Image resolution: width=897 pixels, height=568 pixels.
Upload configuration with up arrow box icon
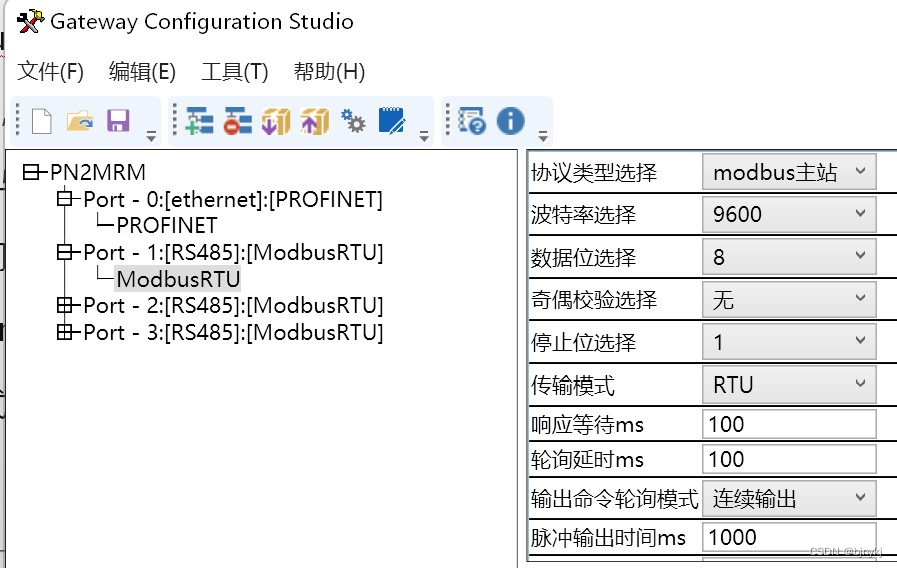[x=315, y=121]
